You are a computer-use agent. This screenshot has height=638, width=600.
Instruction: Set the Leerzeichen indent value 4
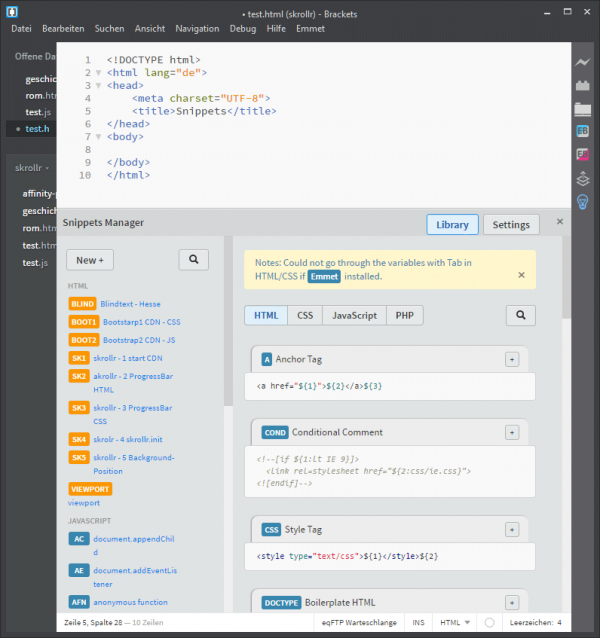pos(559,623)
